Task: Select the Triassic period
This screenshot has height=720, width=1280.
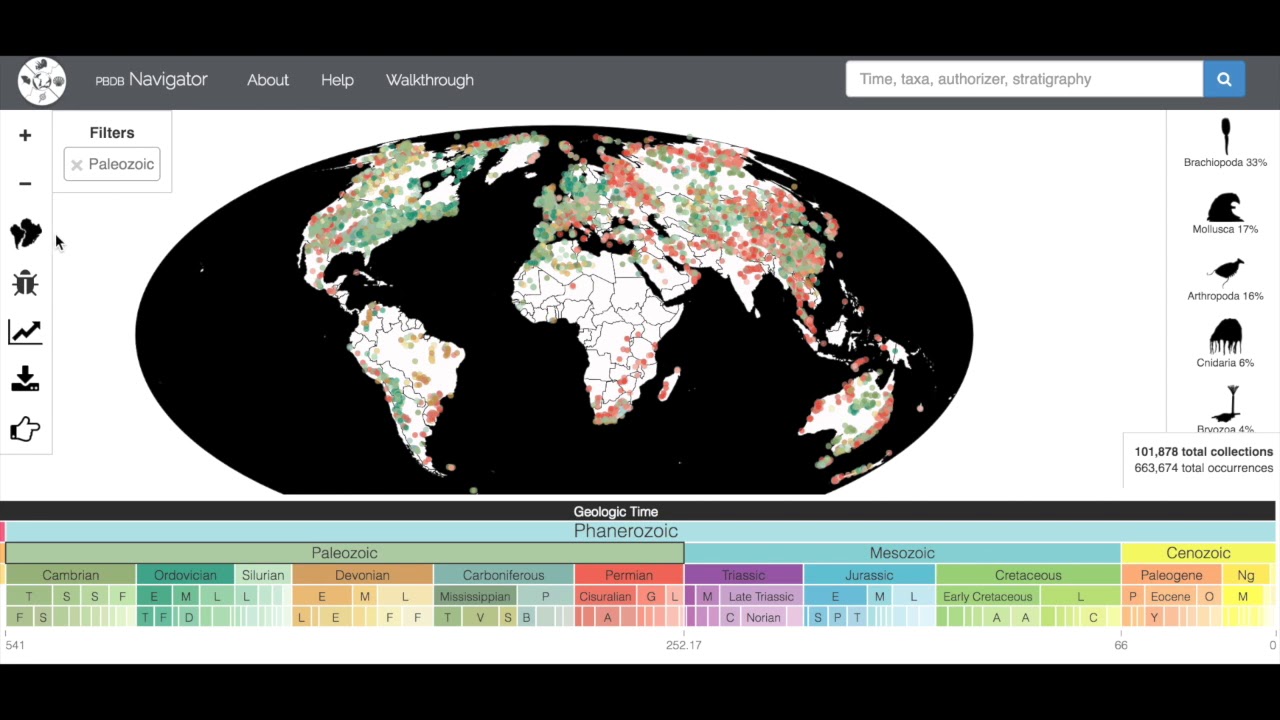Action: [x=744, y=575]
